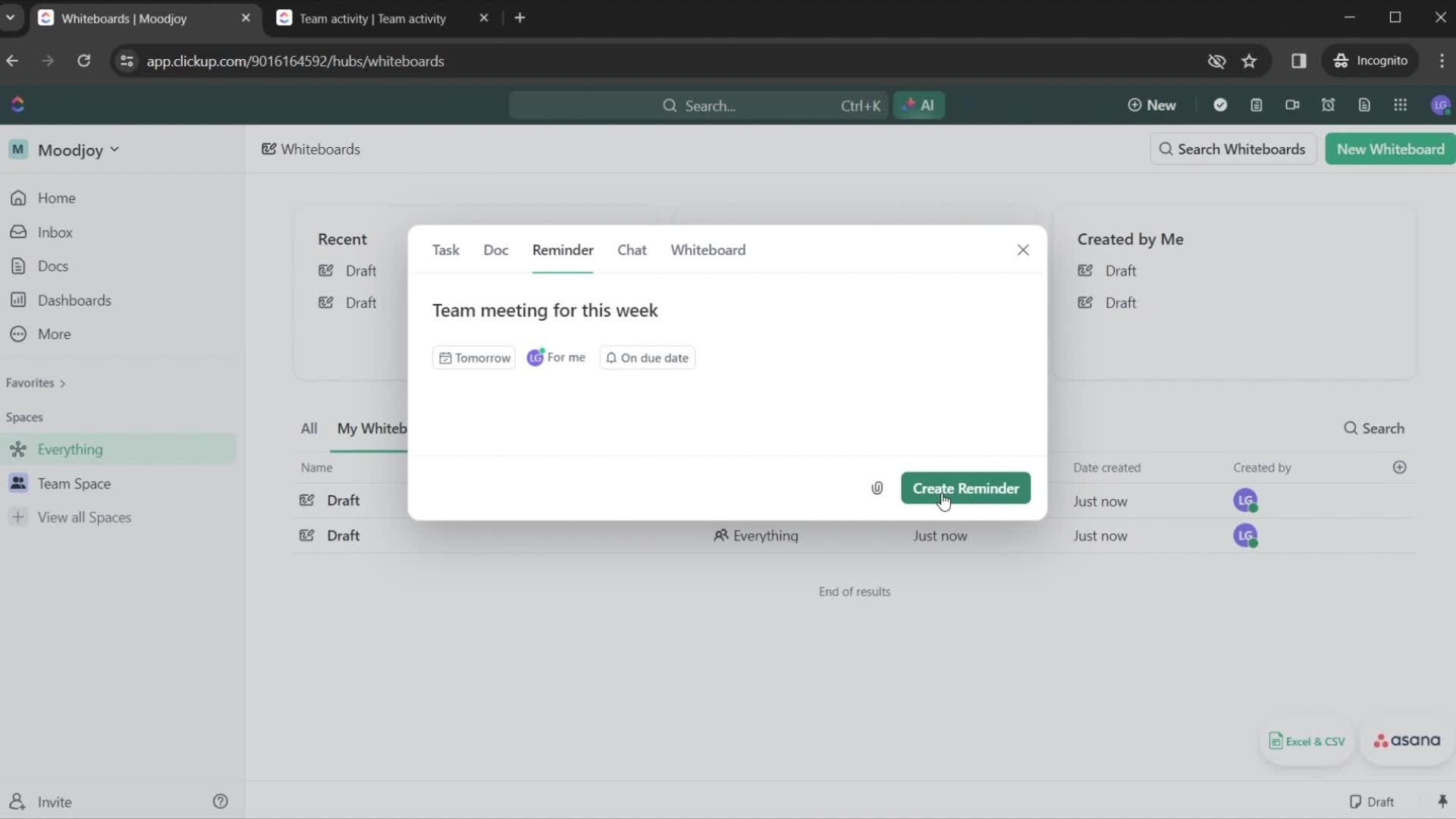Click the Tomorrow date selector
The image size is (1456, 819).
coord(475,357)
